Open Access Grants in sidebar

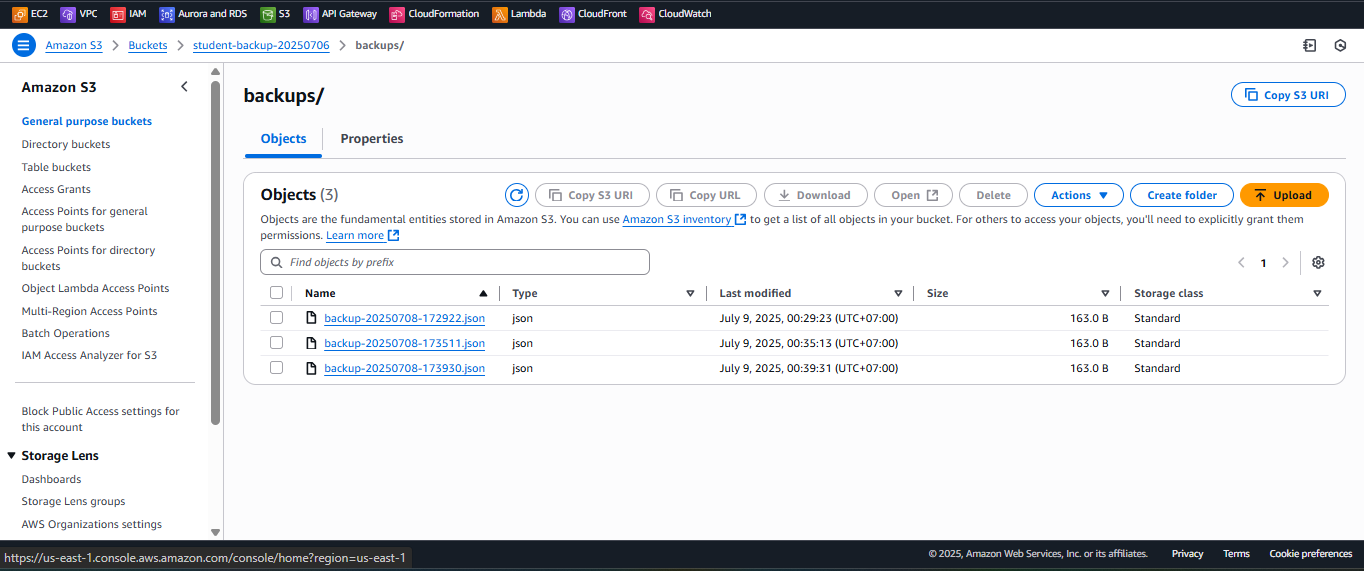[56, 189]
